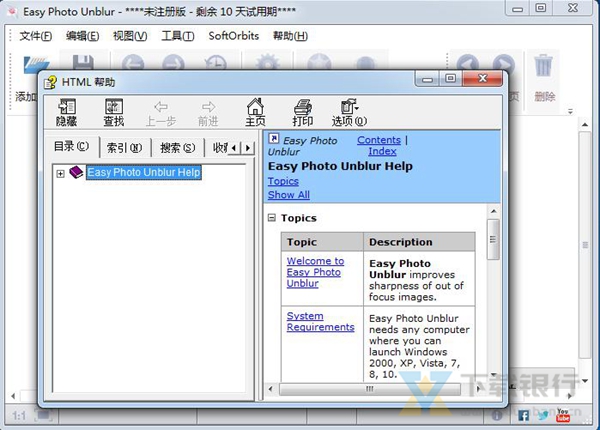Maximize the HTML 帮助 window
Screen dimensions: 600x430
point(451,78)
